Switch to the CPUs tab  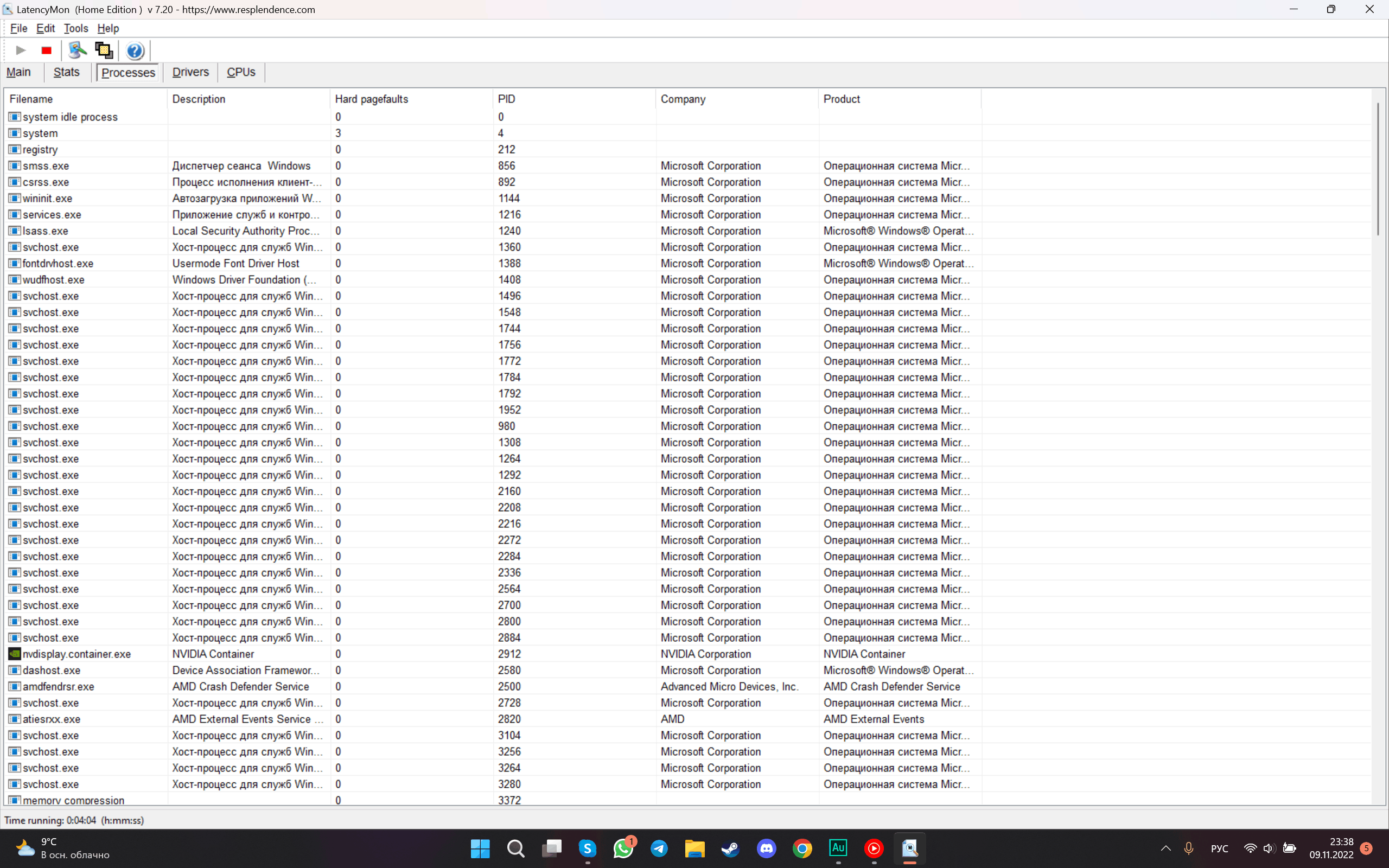coord(241,72)
